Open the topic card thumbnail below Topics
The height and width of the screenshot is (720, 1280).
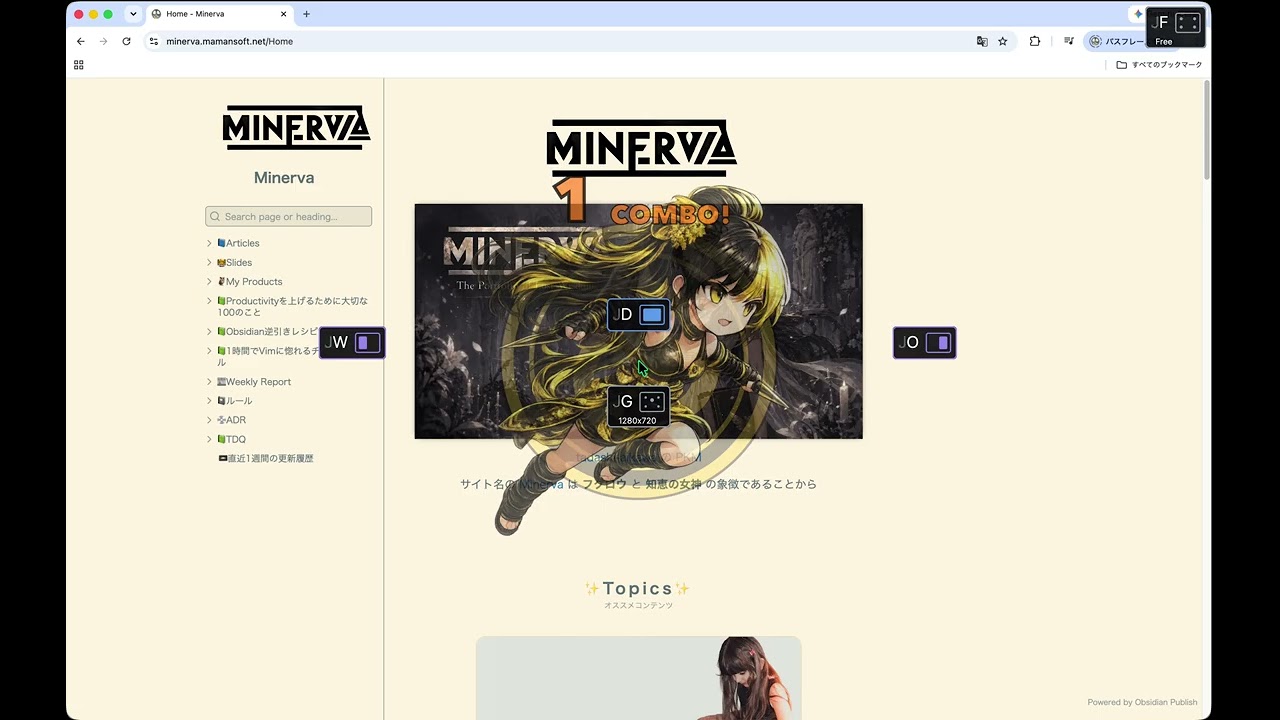click(638, 678)
